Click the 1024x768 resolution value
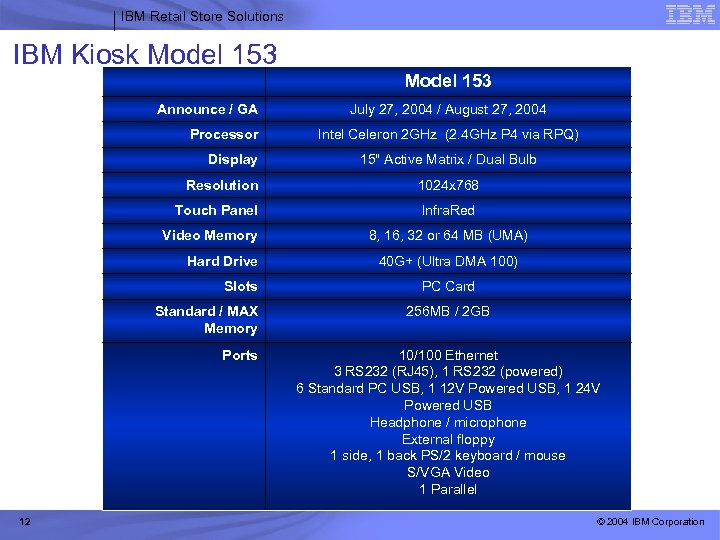Image resolution: width=720 pixels, height=540 pixels. [448, 185]
